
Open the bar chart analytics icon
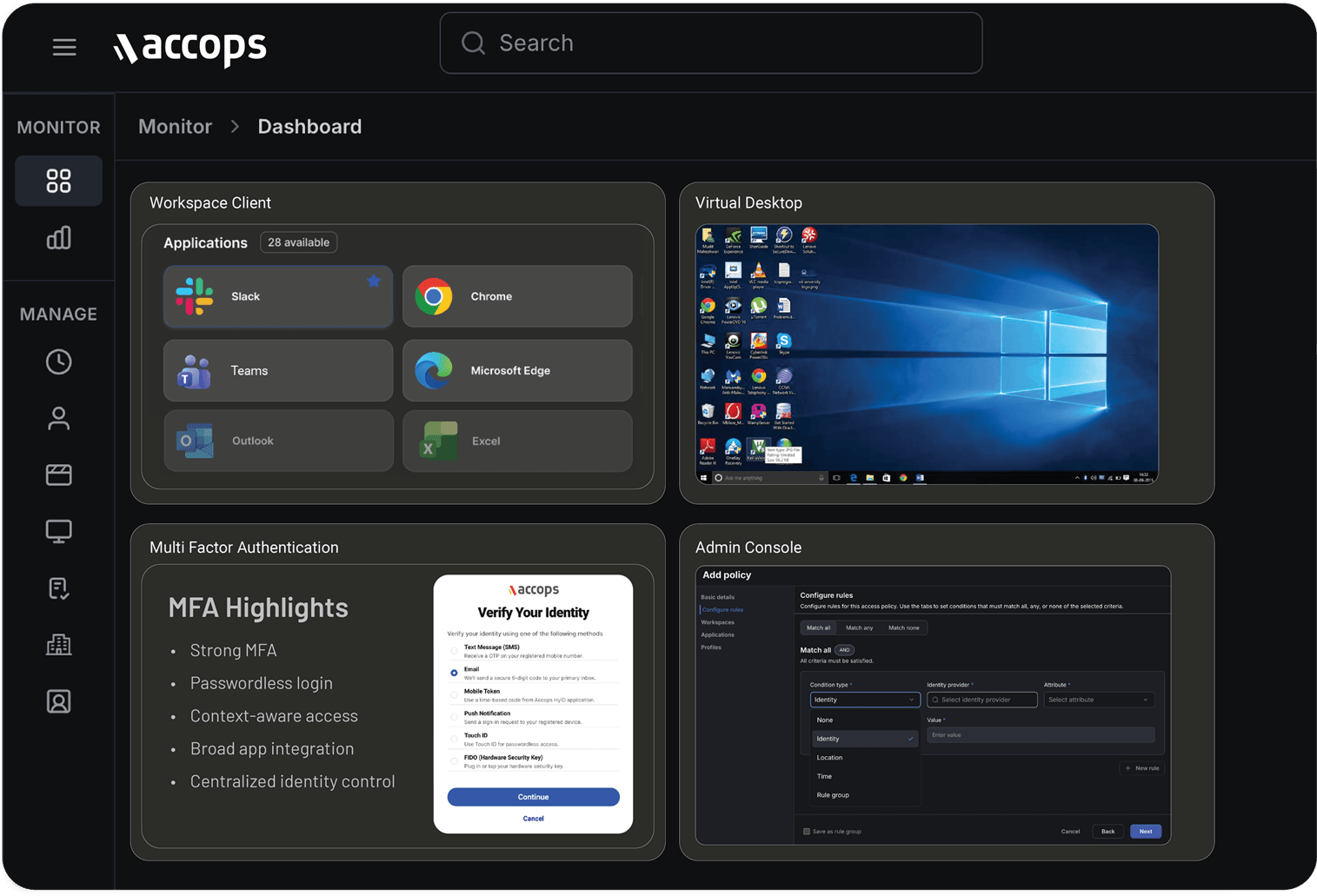point(58,238)
